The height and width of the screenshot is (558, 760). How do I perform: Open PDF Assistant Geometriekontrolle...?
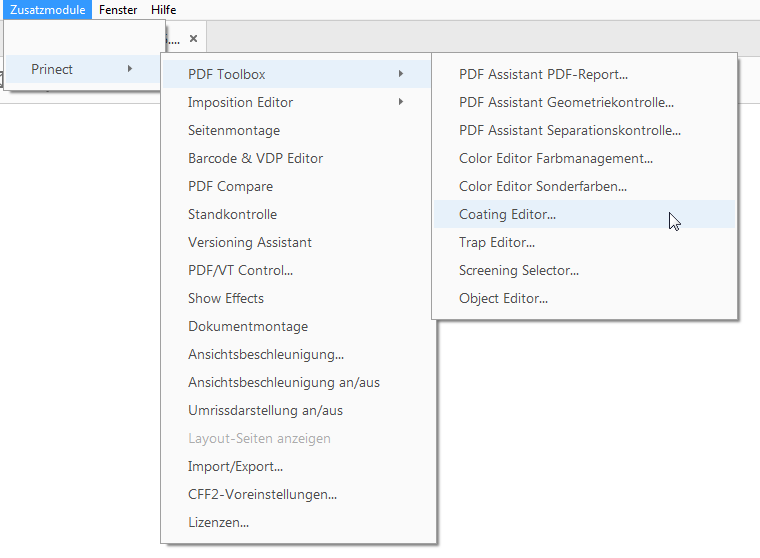tap(584, 102)
